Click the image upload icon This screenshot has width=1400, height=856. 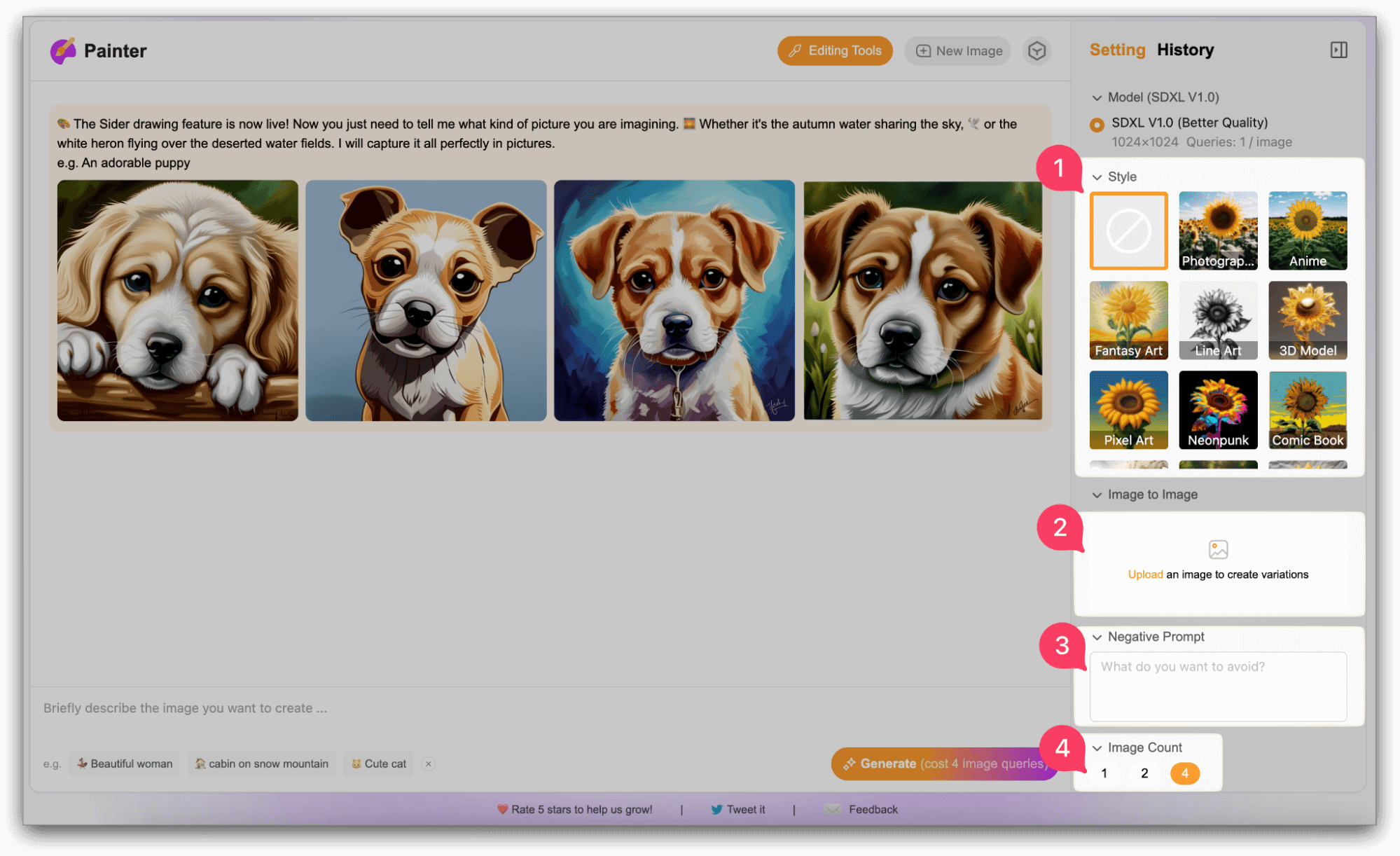(1218, 549)
